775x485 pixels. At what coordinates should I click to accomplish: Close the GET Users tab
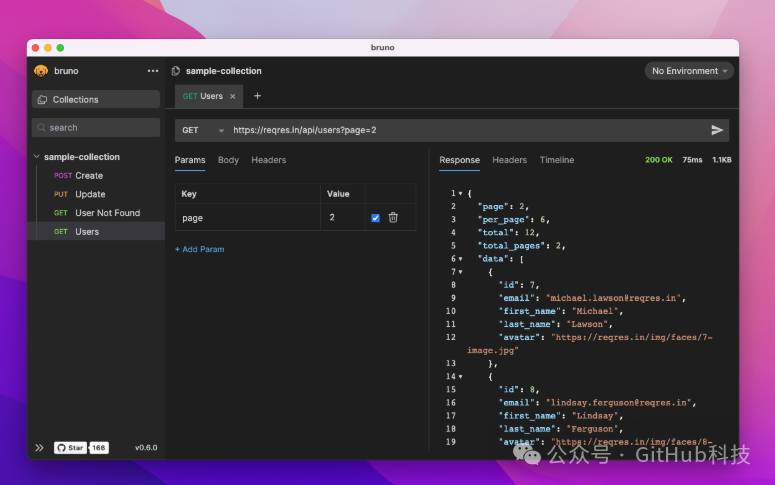click(x=232, y=96)
